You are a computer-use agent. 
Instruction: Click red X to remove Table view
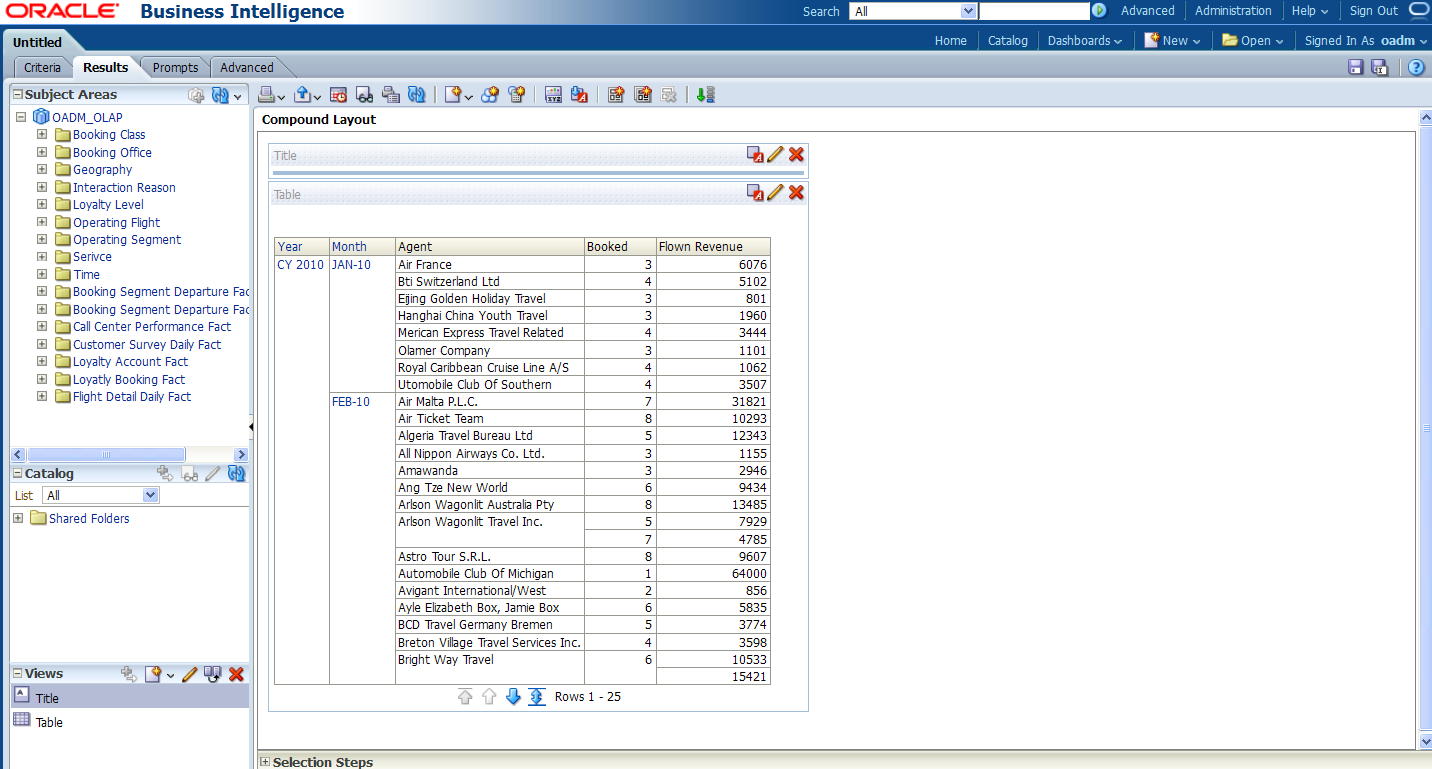click(796, 192)
